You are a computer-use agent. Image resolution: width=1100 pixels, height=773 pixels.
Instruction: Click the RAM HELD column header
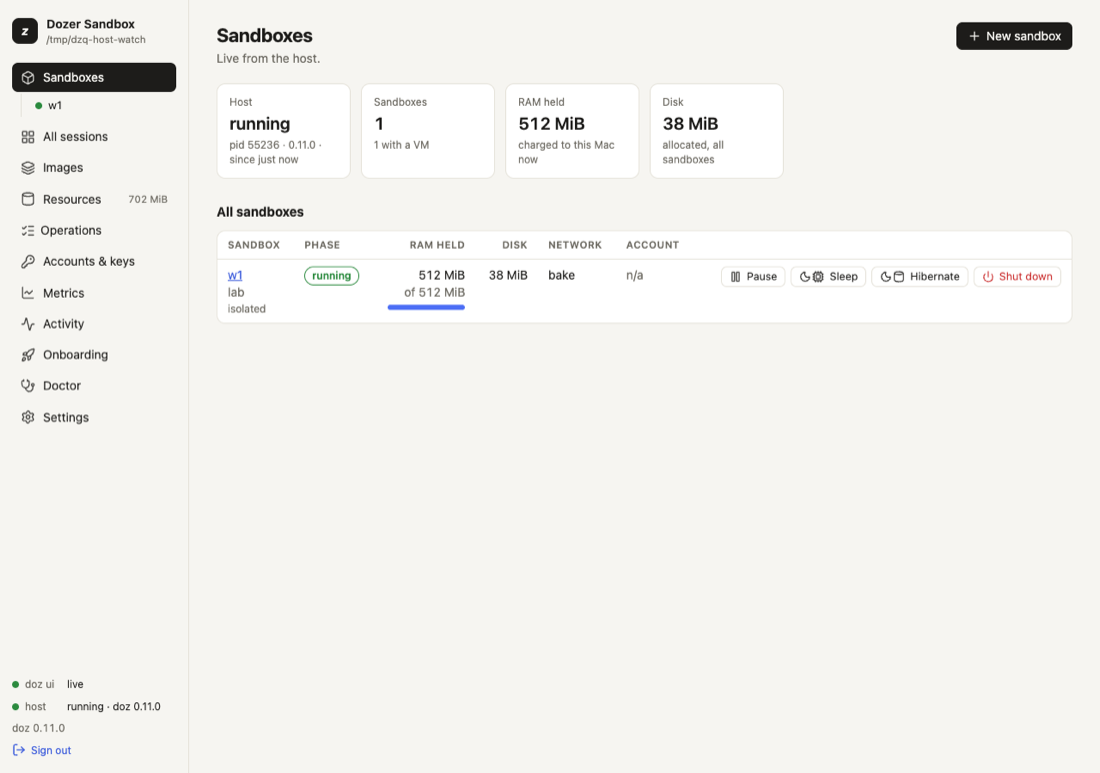click(437, 245)
